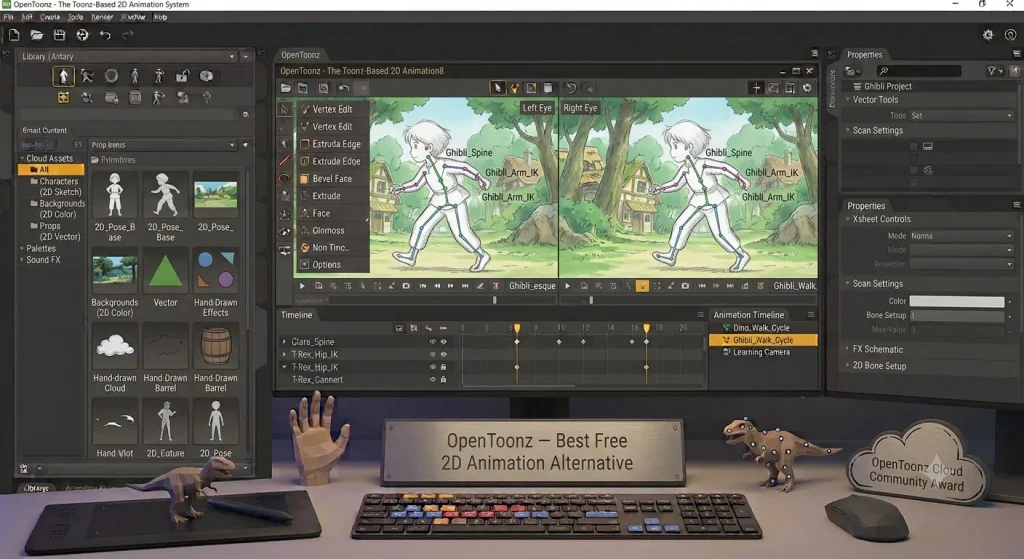Click the question mark icon in Library toolbar
Screen dimensions: 1024x559
[x=206, y=98]
